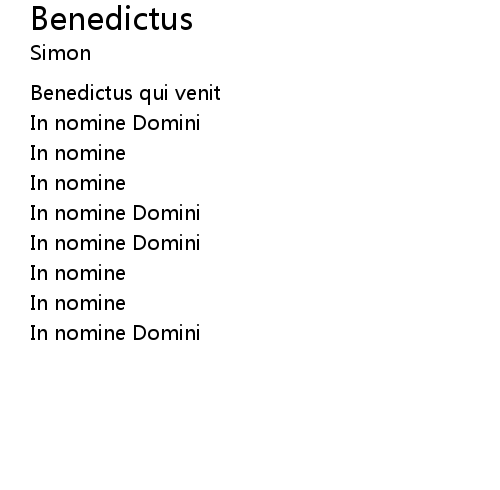Click the final "In nomine Domini" line

pos(115,333)
